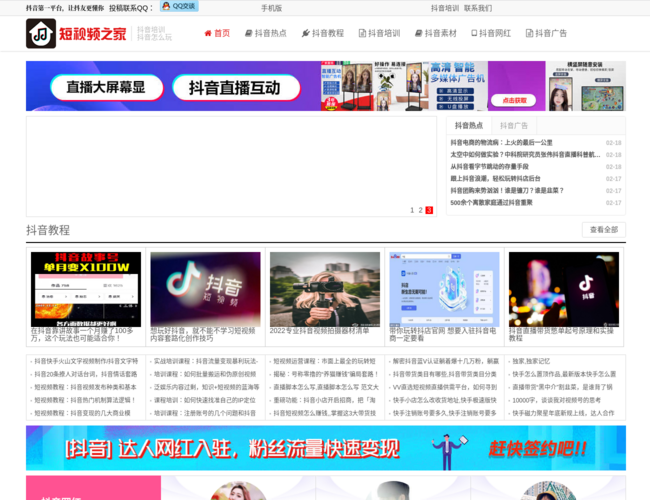
Task: Open 培训课程：注册账号的几个问题 link
Action: (x=204, y=413)
